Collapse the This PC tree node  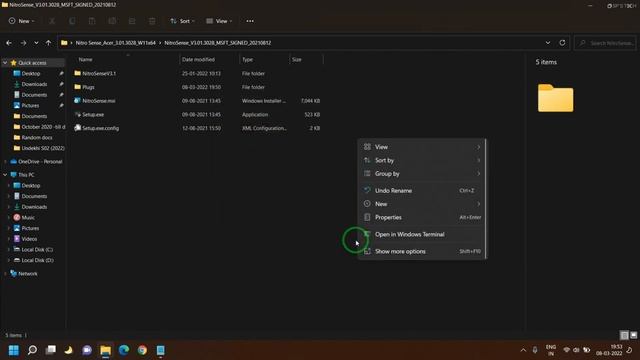(x=5, y=175)
